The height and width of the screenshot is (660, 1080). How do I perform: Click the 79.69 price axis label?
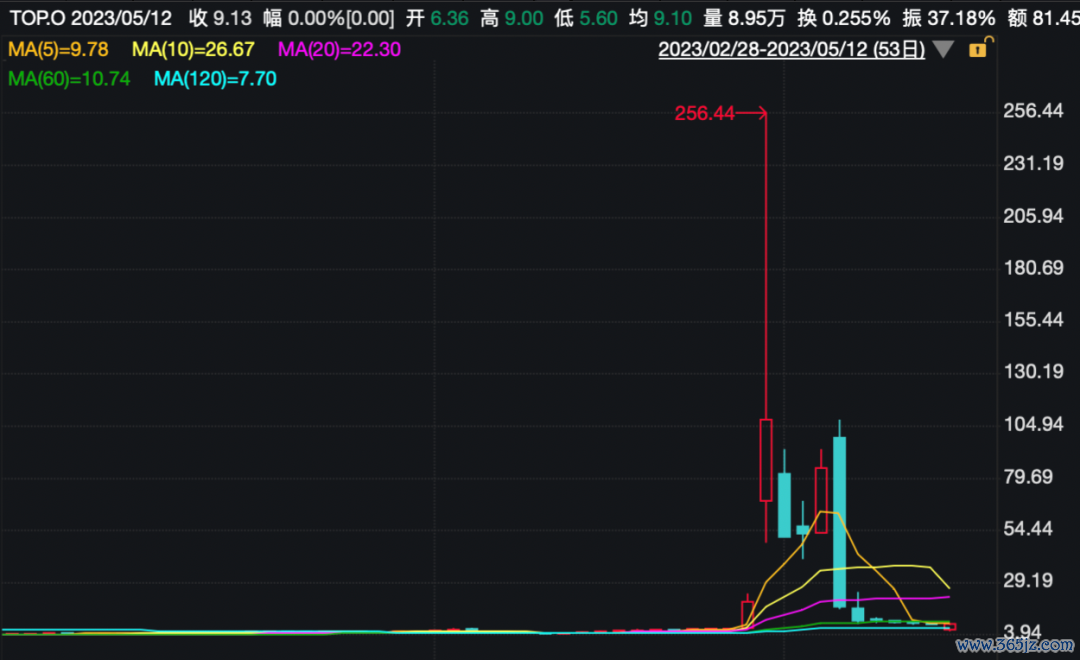[1028, 477]
